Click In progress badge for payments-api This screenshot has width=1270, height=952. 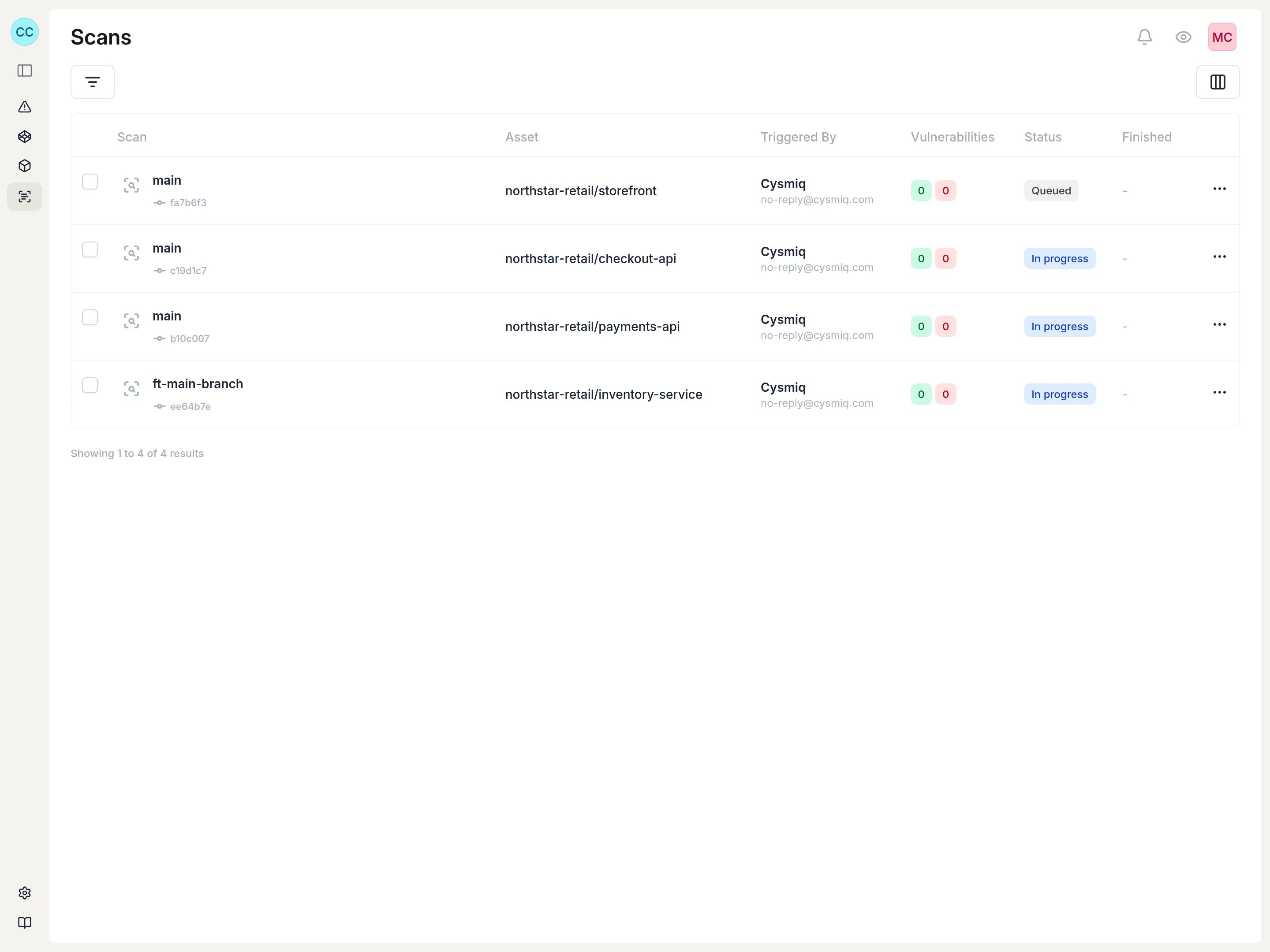tap(1060, 327)
